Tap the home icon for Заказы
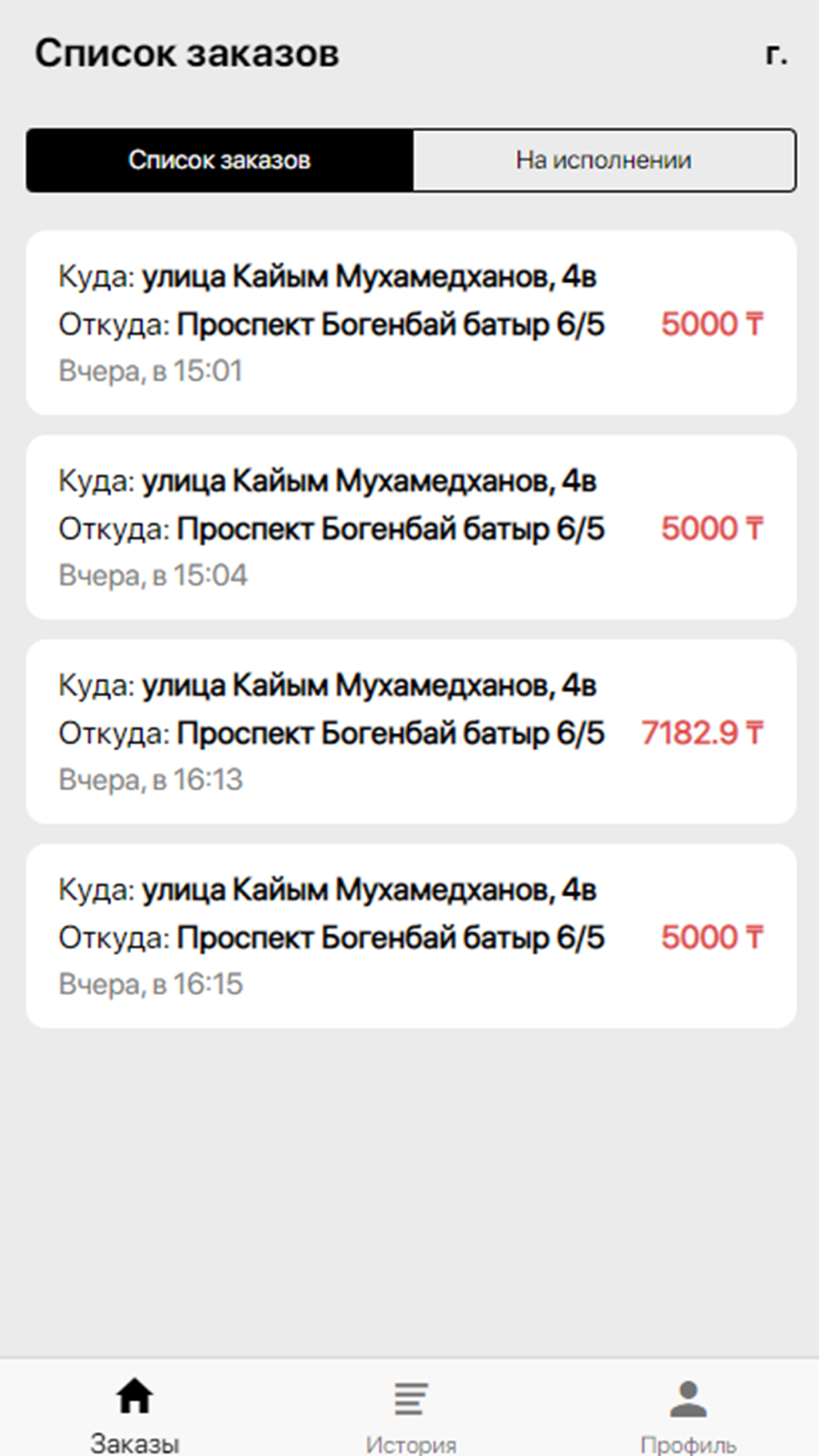Image resolution: width=819 pixels, height=1456 pixels. click(x=134, y=1396)
